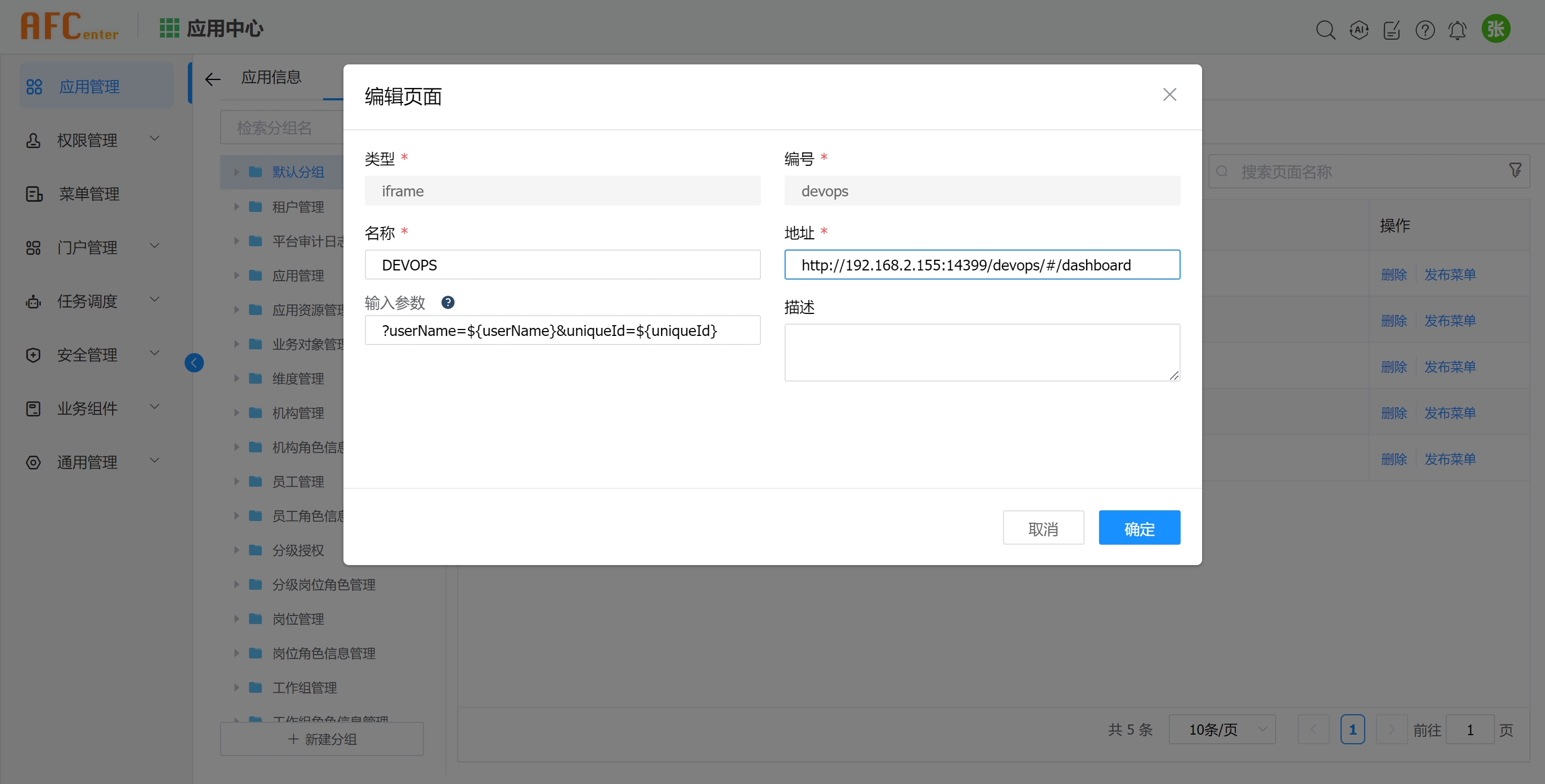Screen dimensions: 1545x784
Task: Expand the 权限管理 menu chevron
Action: [154, 138]
